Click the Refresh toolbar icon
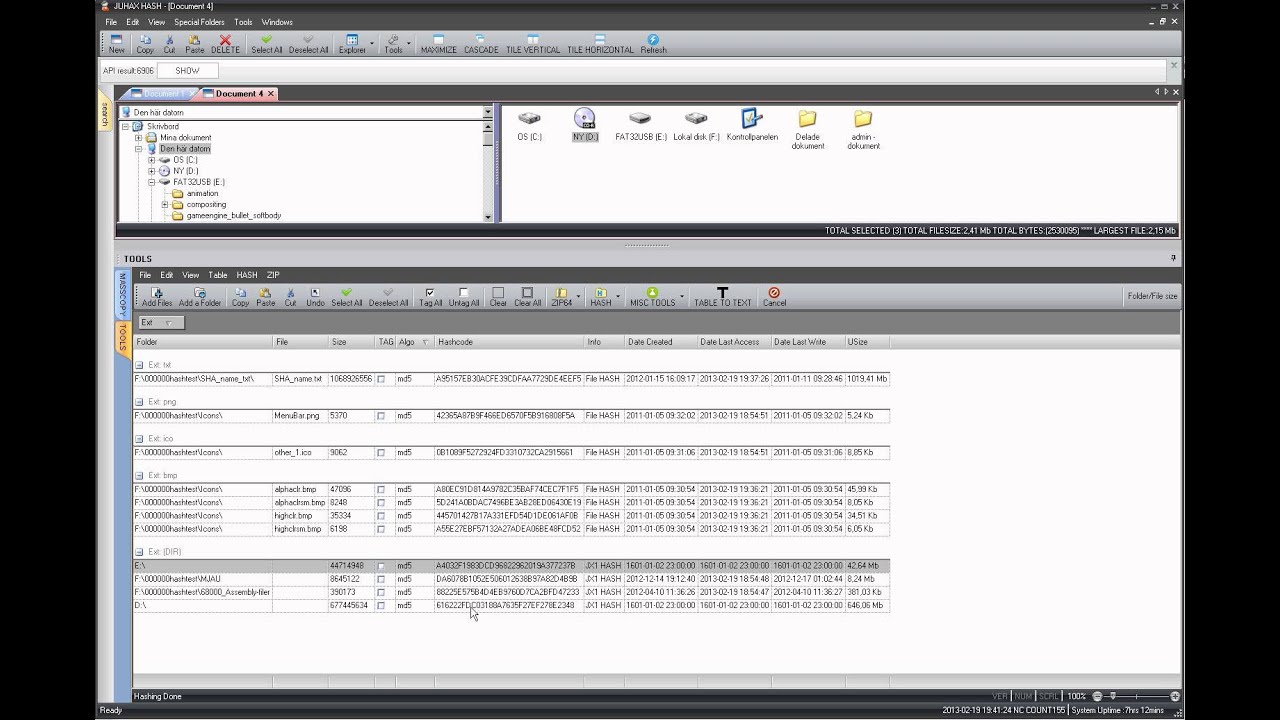Viewport: 1280px width, 720px height. [x=653, y=44]
